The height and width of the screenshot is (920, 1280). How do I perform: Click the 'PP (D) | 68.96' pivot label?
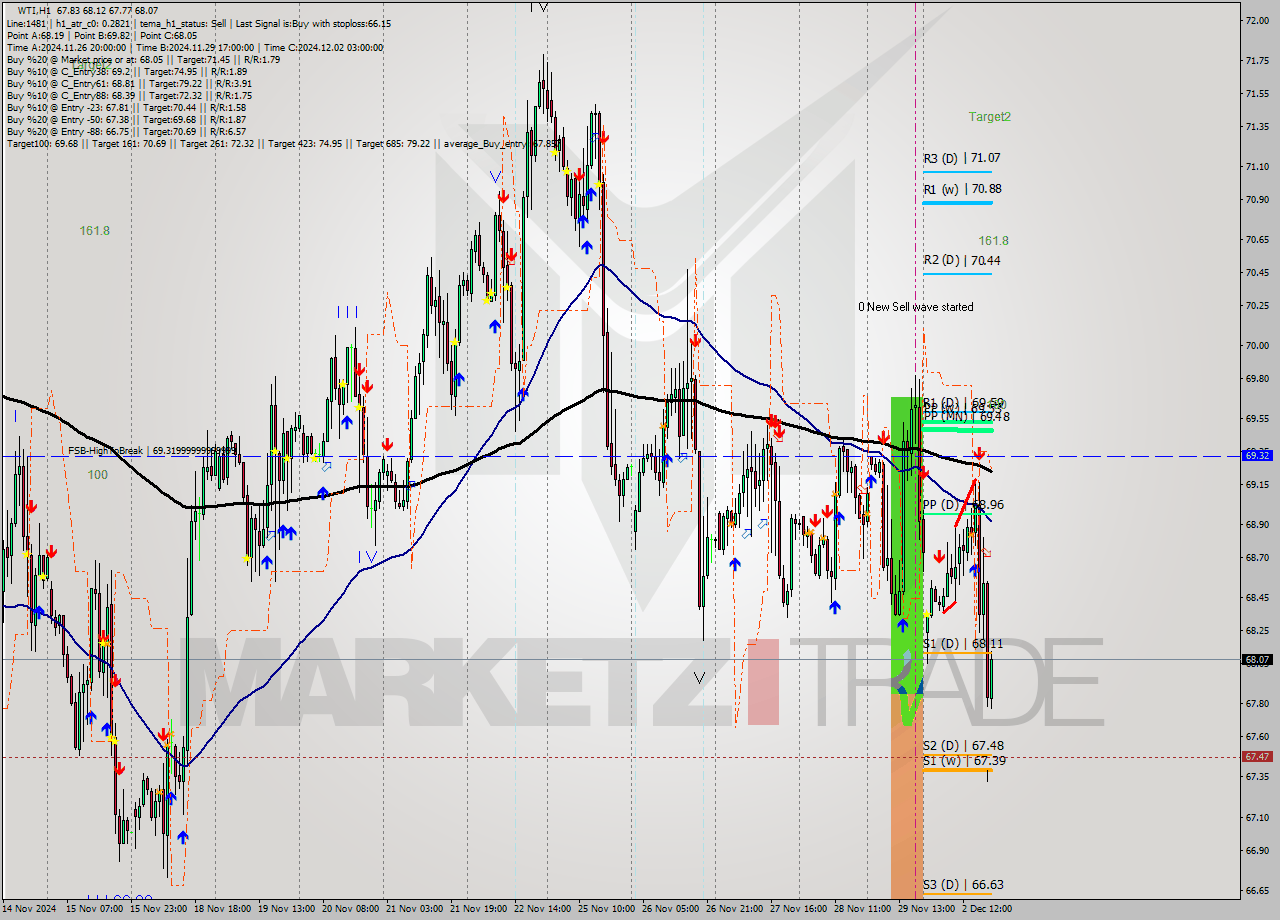(x=962, y=505)
